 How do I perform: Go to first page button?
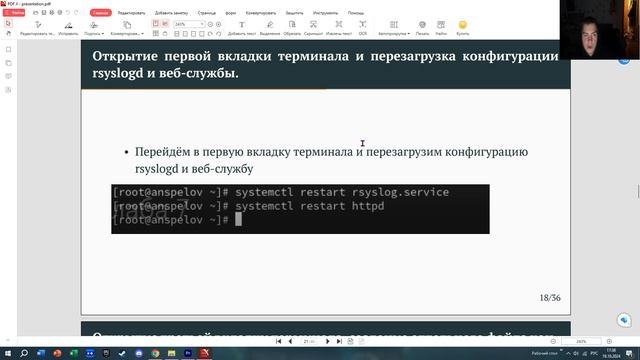tap(278, 341)
